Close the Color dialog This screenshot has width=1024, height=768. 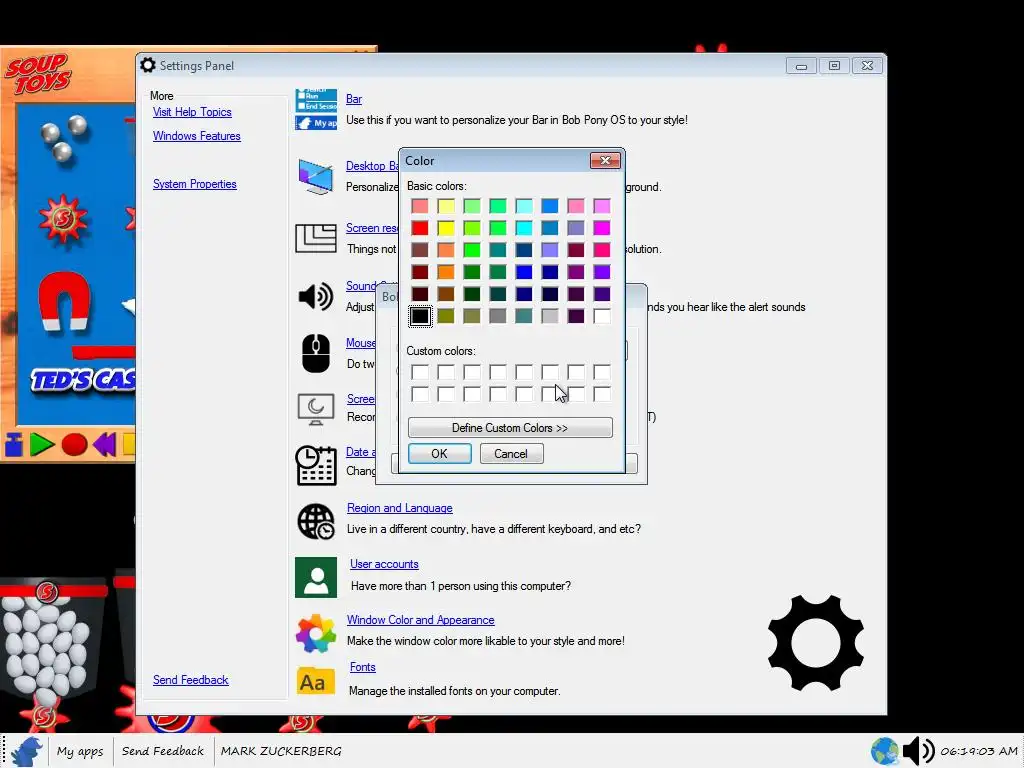coord(605,161)
